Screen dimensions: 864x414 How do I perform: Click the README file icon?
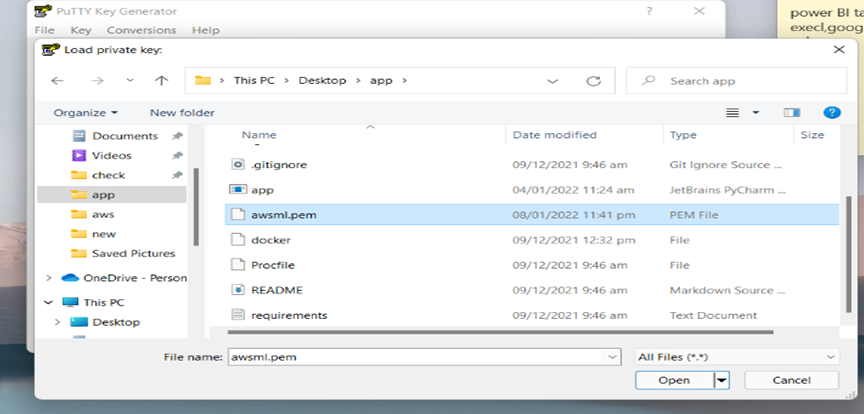click(237, 290)
